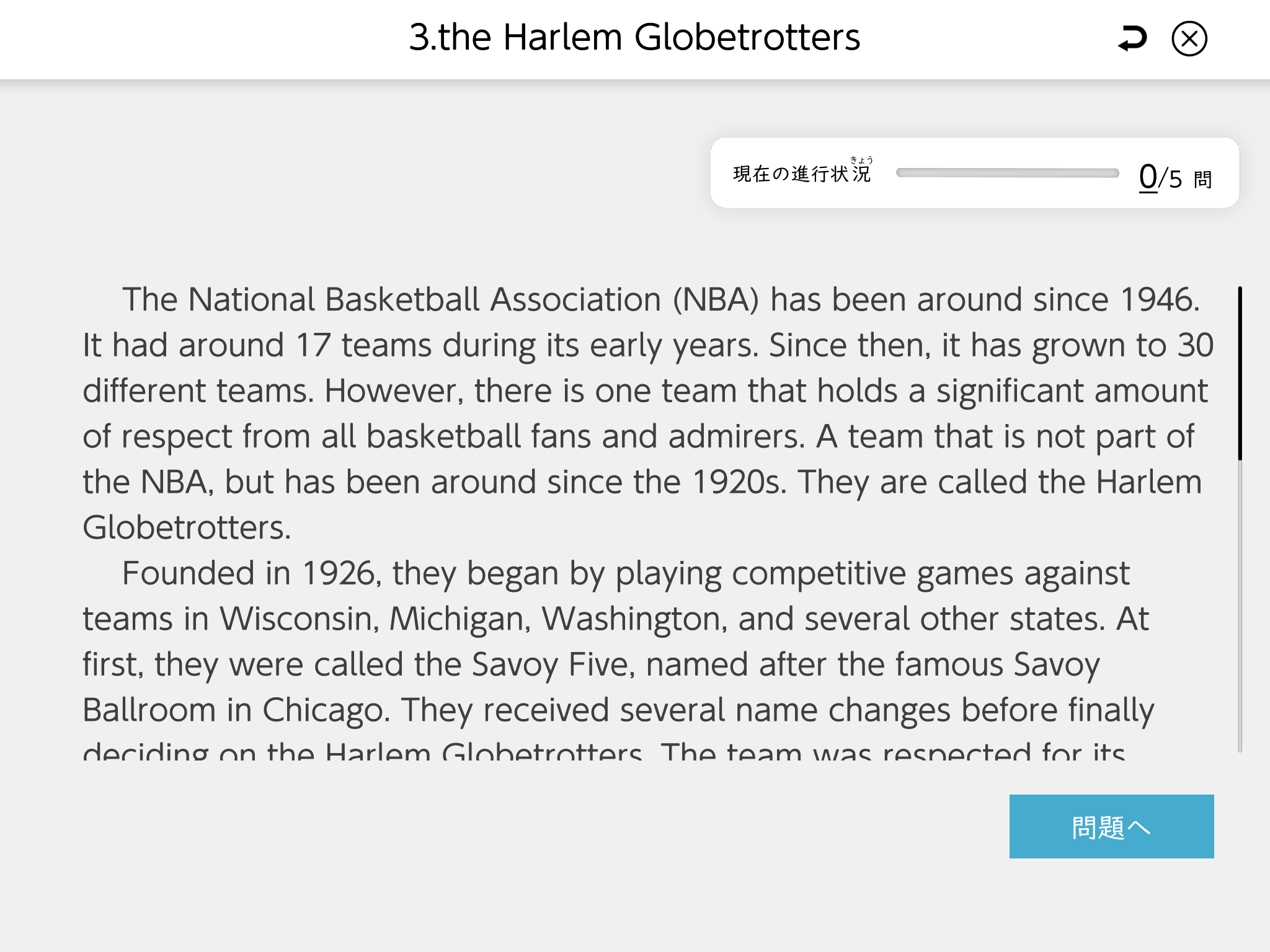Click the dark passage scrollbar thumb
Viewport: 1270px width, 952px height.
[x=1240, y=373]
